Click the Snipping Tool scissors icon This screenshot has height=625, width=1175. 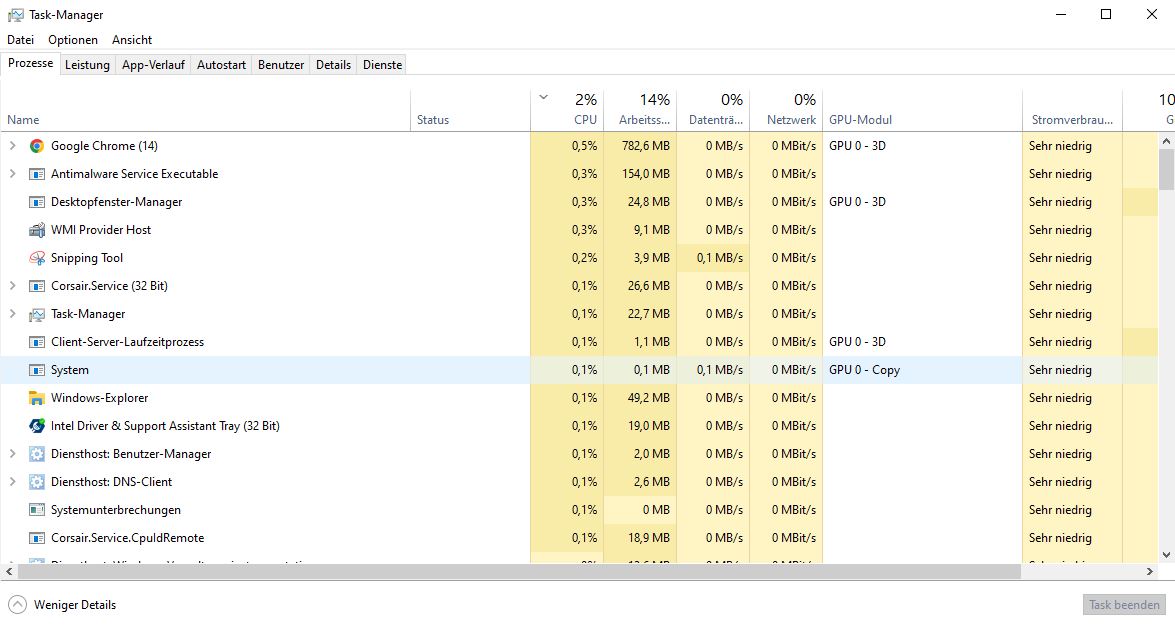(x=37, y=258)
